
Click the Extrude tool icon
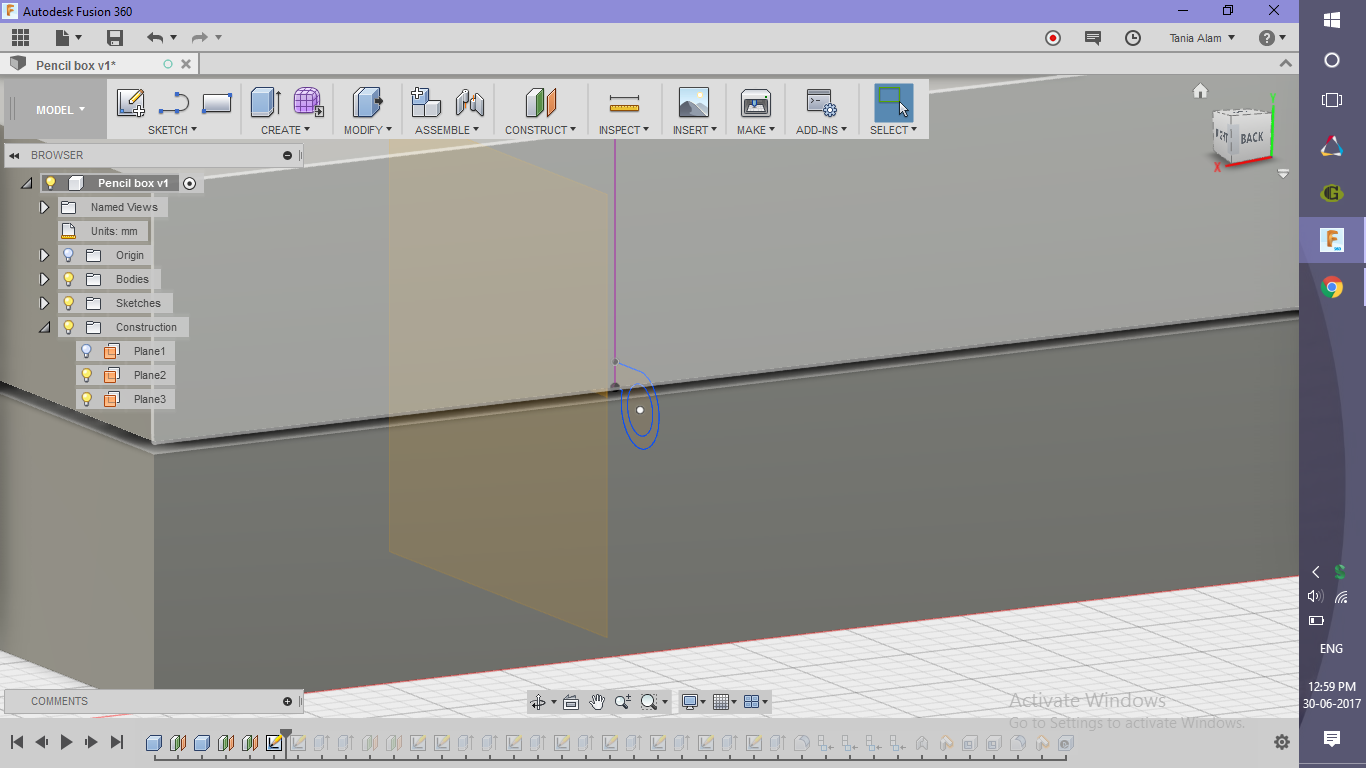(x=265, y=102)
